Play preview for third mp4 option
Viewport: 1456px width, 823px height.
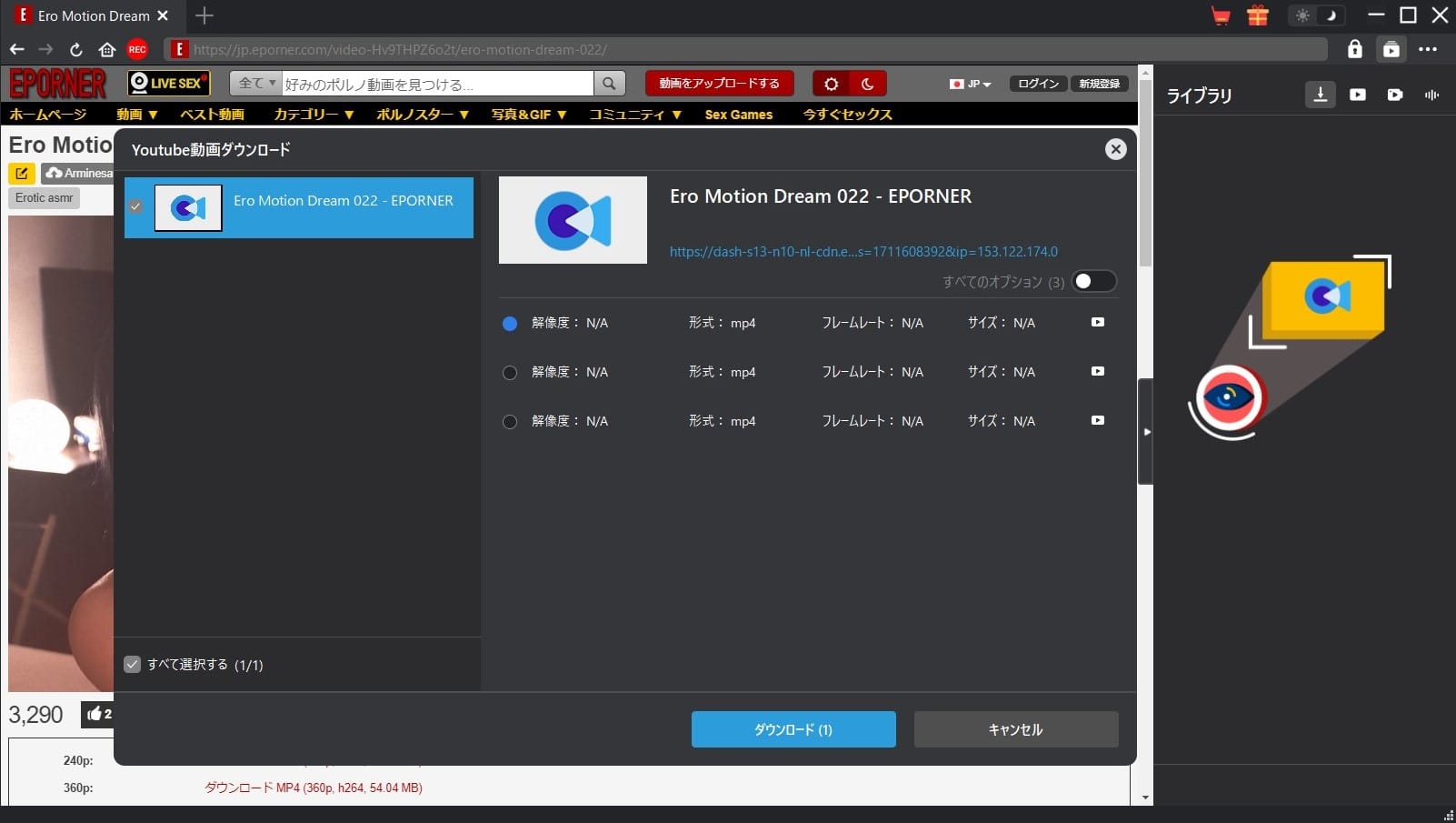click(1098, 420)
